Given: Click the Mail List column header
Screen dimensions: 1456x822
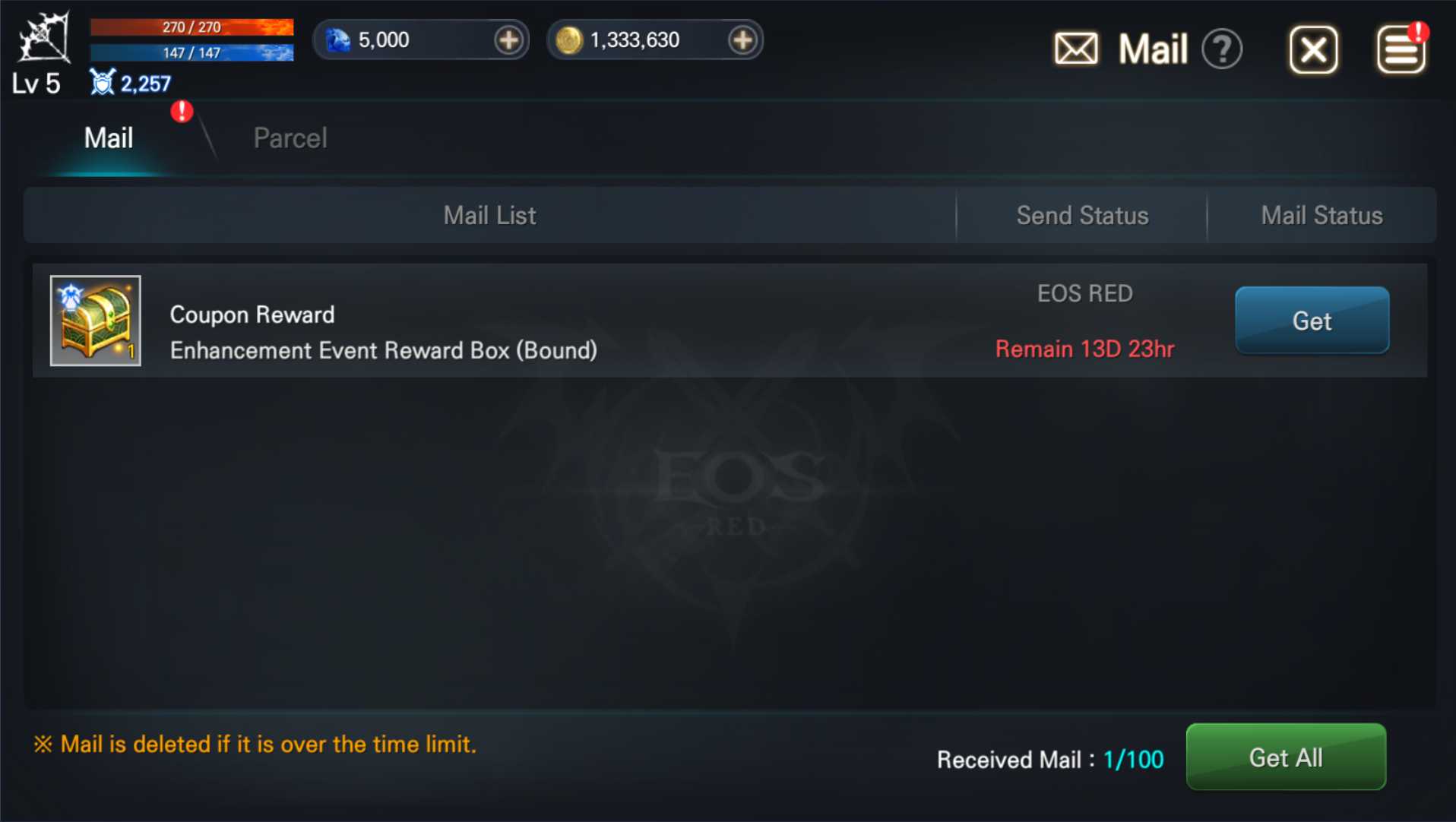Looking at the screenshot, I should [489, 216].
